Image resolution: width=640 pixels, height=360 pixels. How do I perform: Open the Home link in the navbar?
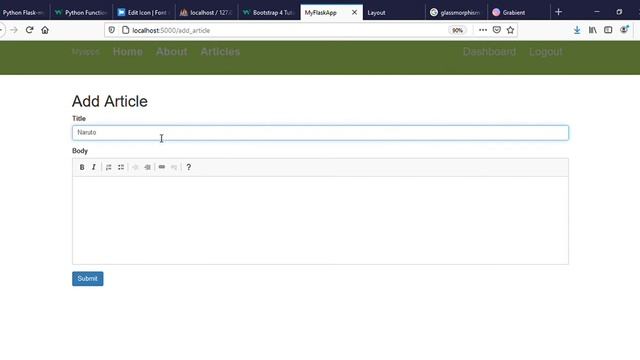coord(128,52)
